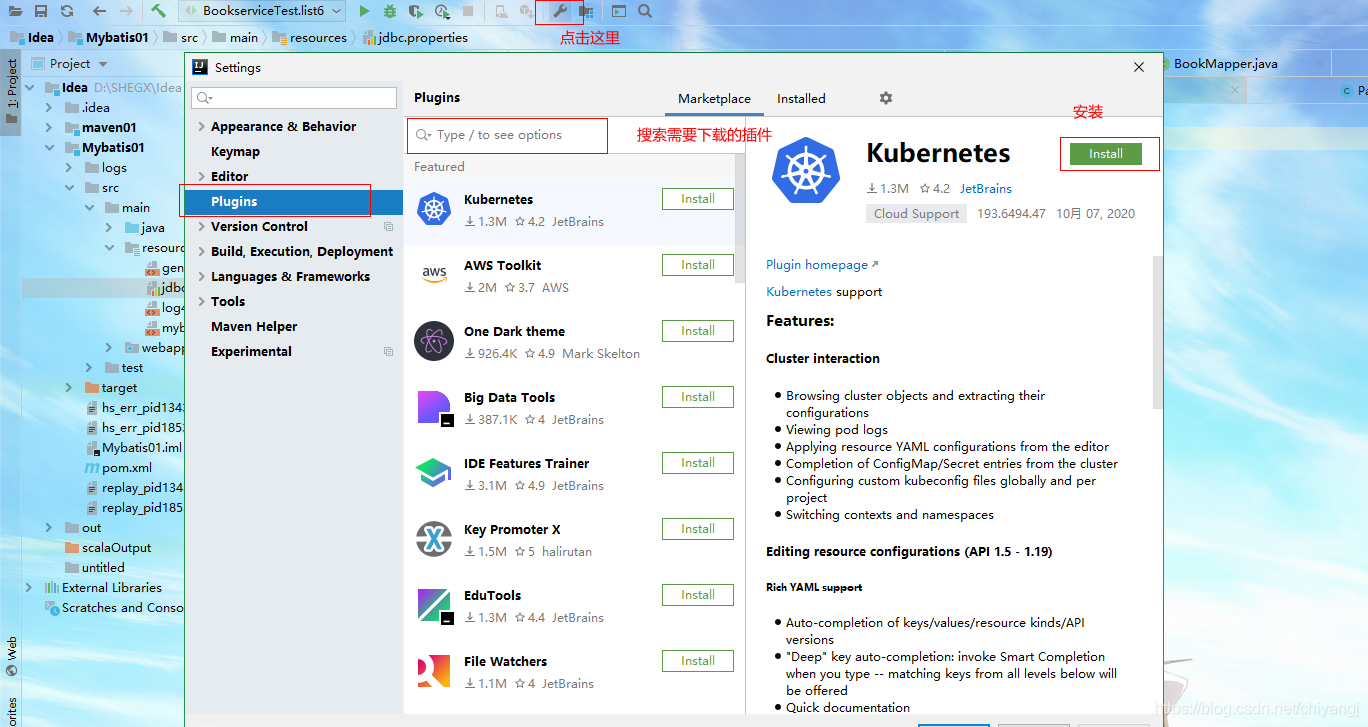This screenshot has height=727, width=1368.
Task: Build project with the hammer icon
Action: pyautogui.click(x=158, y=11)
